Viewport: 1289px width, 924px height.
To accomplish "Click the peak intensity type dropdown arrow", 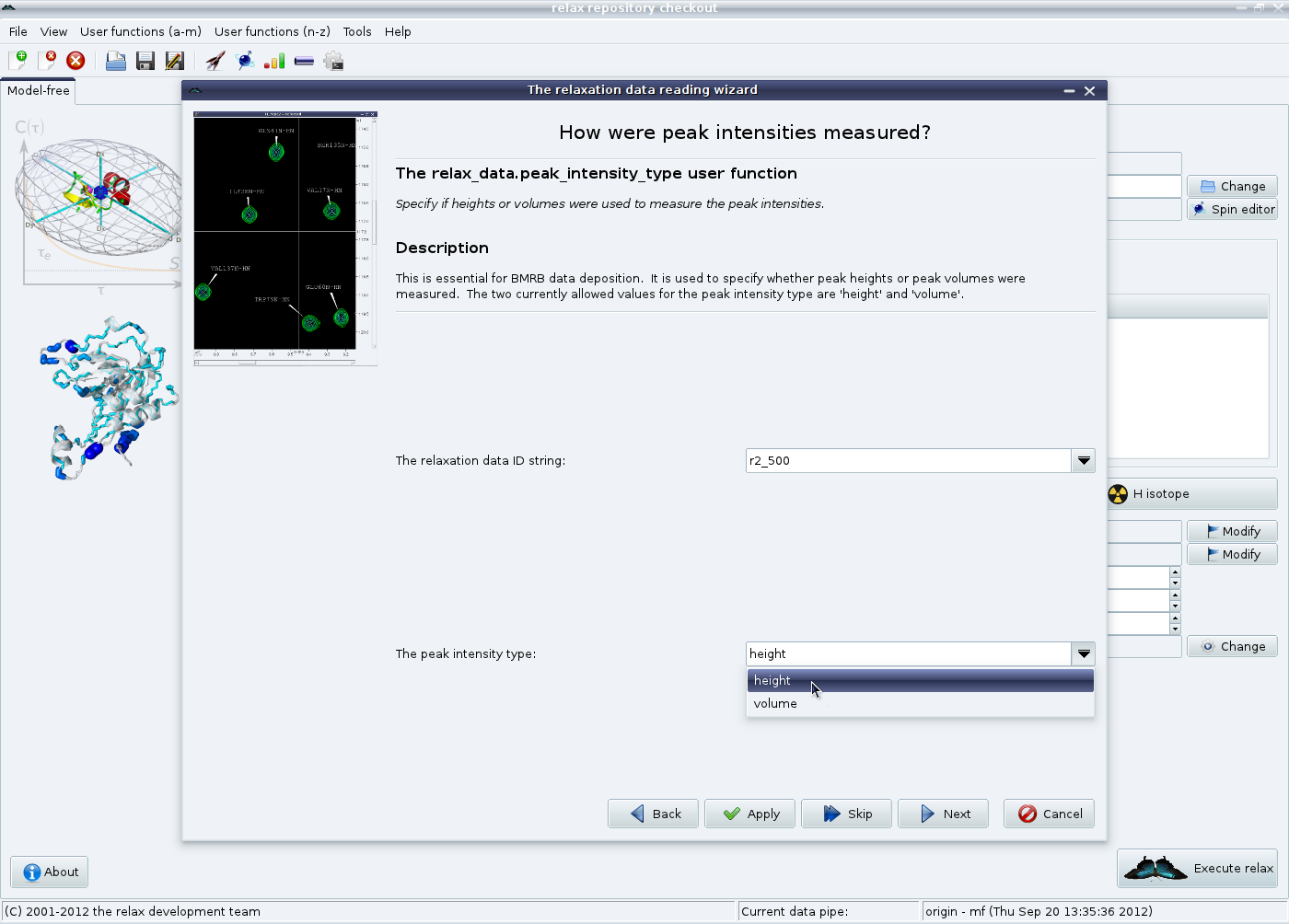I will click(1084, 653).
